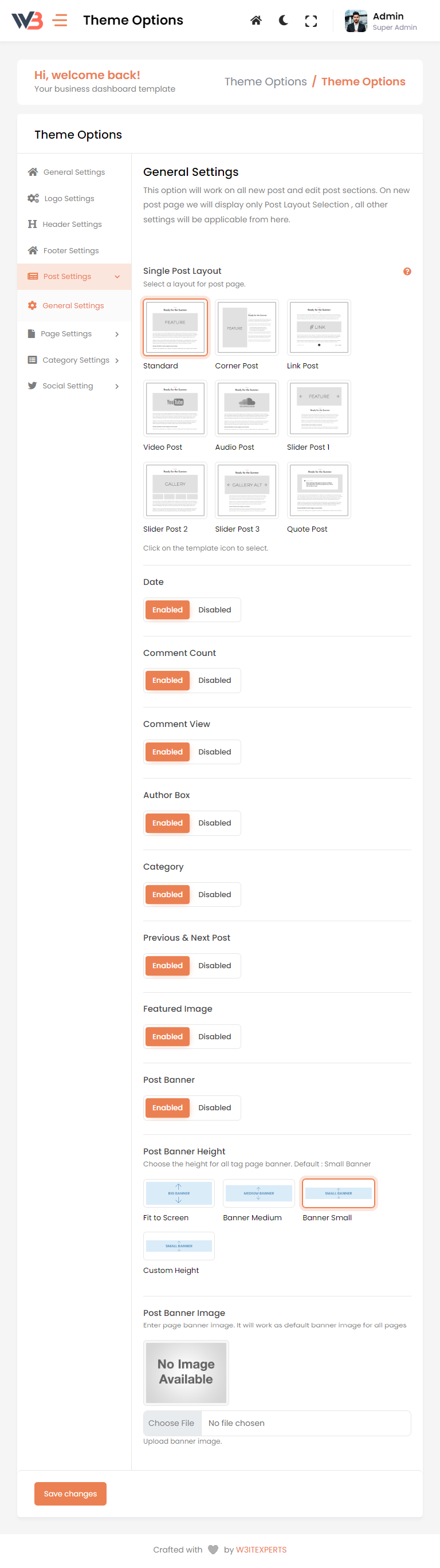Click Choose File for banner image
440x1568 pixels.
coord(172,1423)
